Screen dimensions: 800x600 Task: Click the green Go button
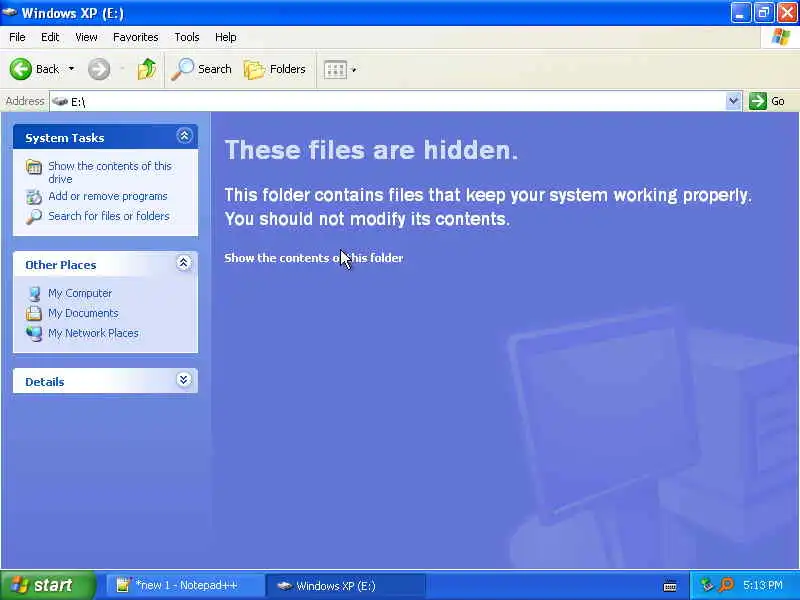pyautogui.click(x=767, y=101)
